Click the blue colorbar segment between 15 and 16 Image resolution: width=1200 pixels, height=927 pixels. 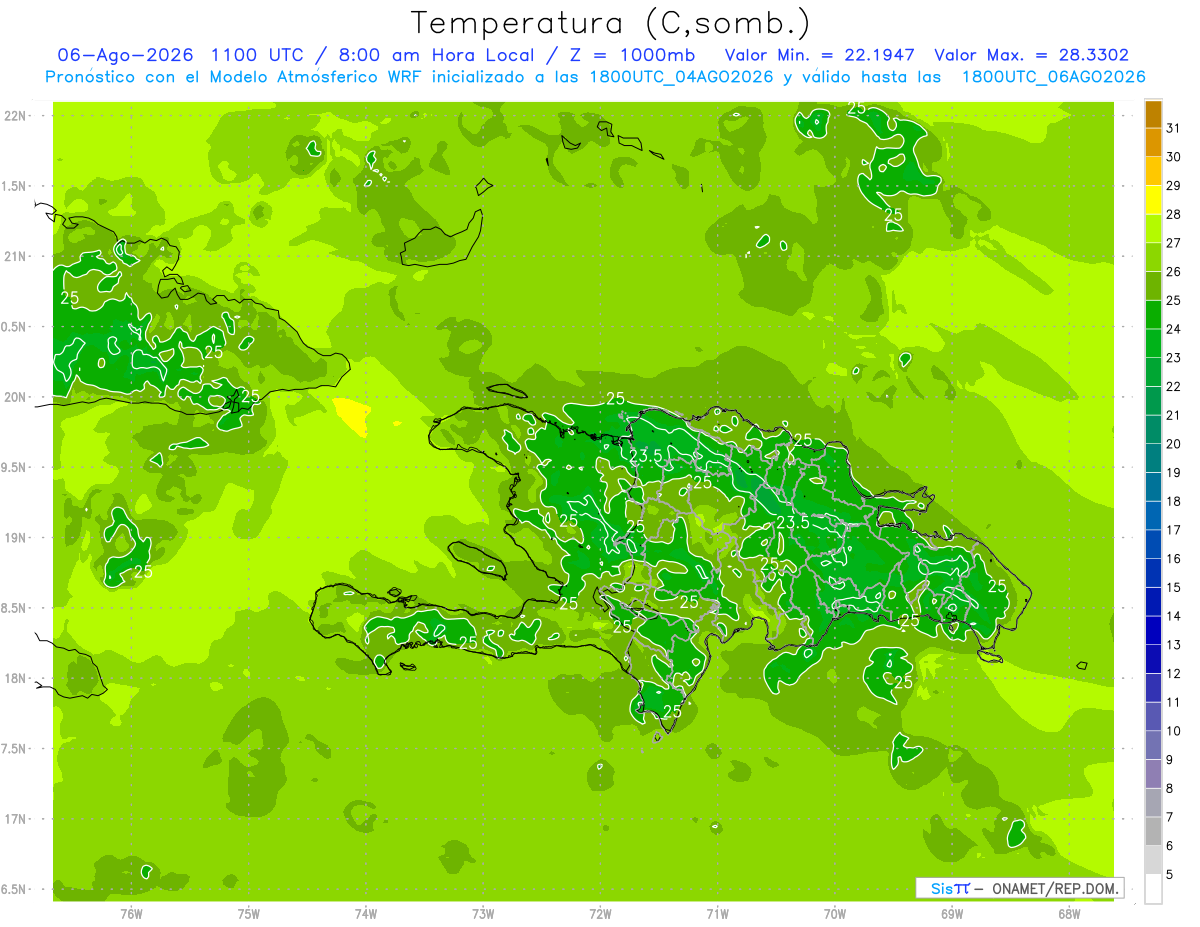1153,573
